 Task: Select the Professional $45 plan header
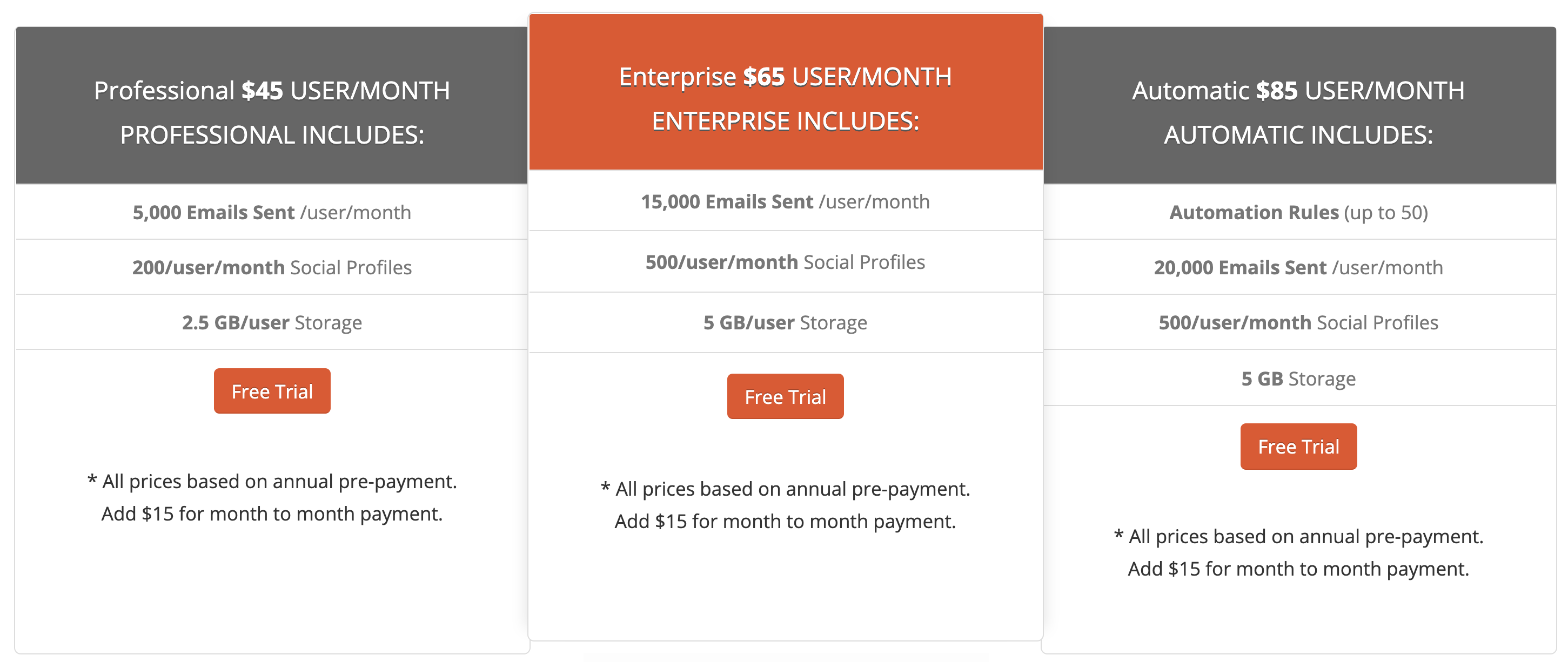click(x=272, y=105)
